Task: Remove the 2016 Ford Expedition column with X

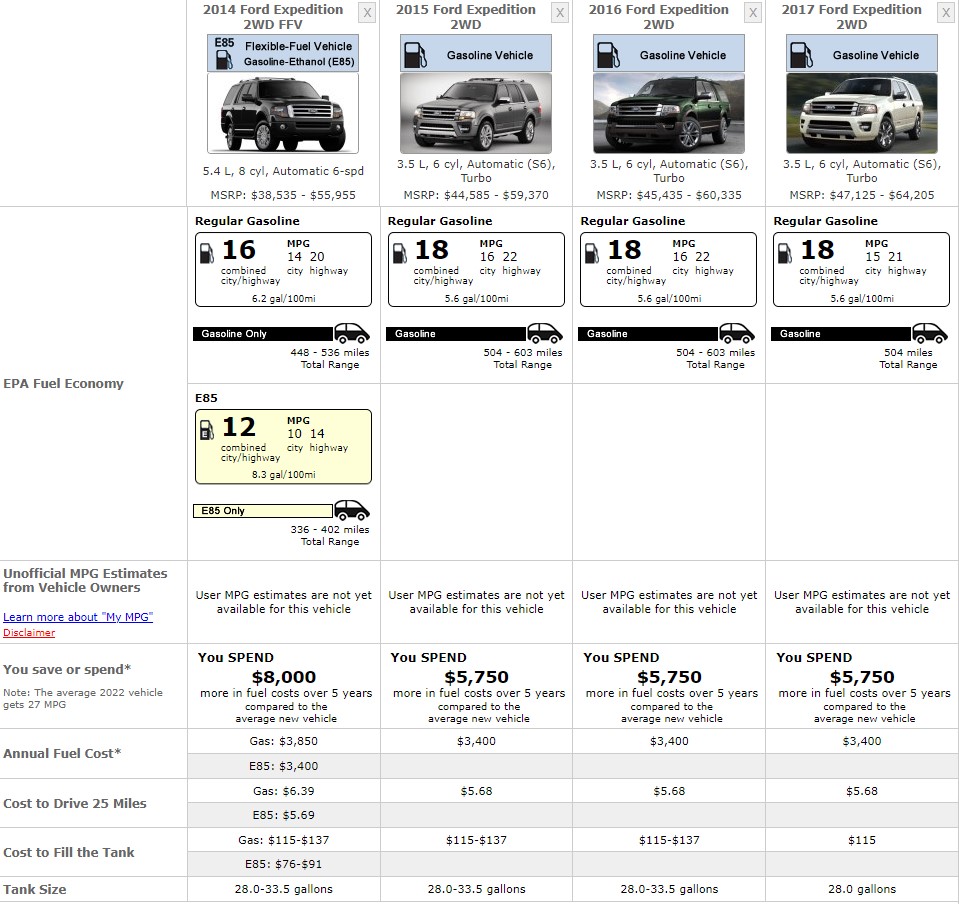Action: [753, 13]
